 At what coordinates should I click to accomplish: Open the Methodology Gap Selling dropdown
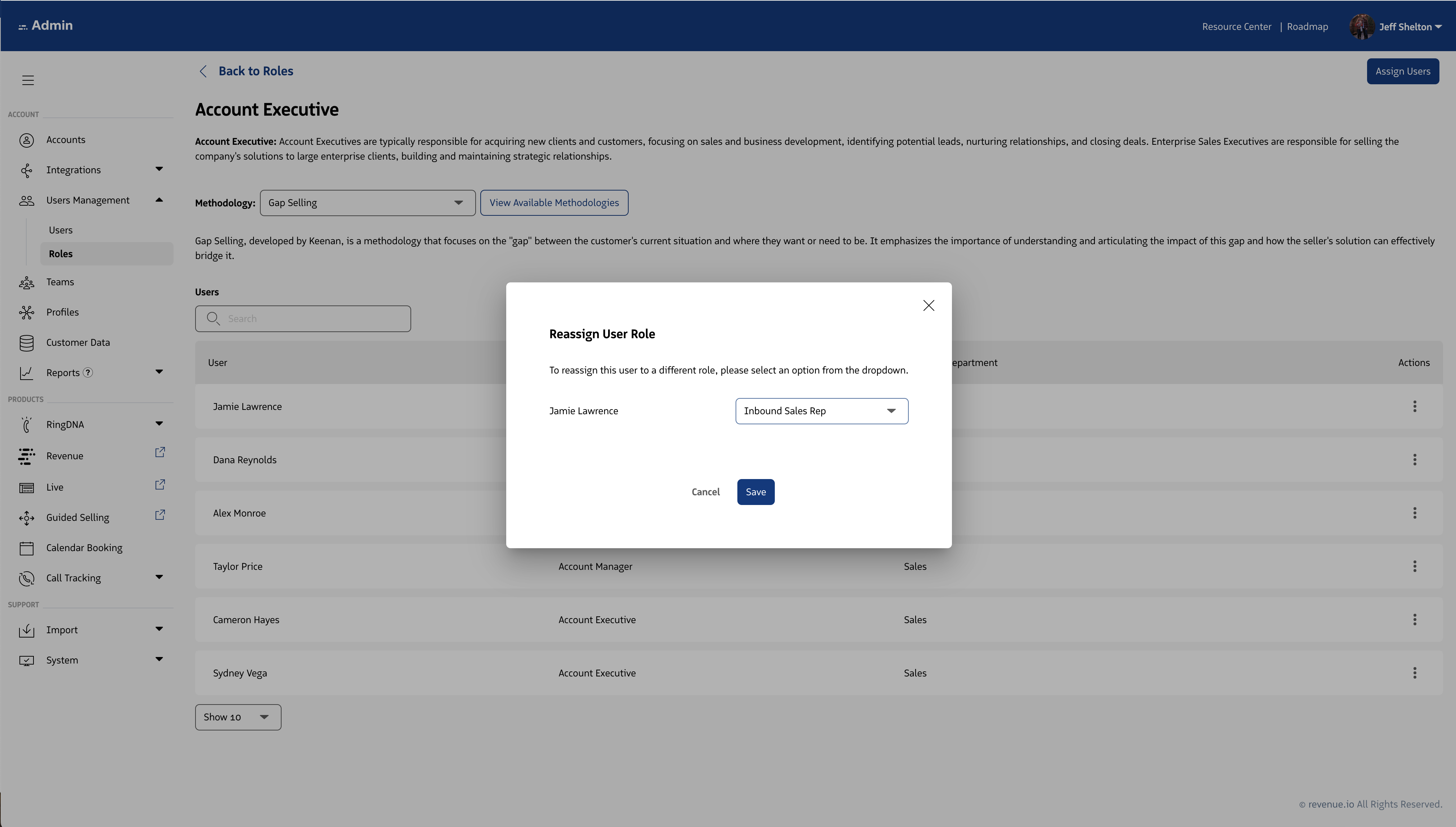point(367,203)
